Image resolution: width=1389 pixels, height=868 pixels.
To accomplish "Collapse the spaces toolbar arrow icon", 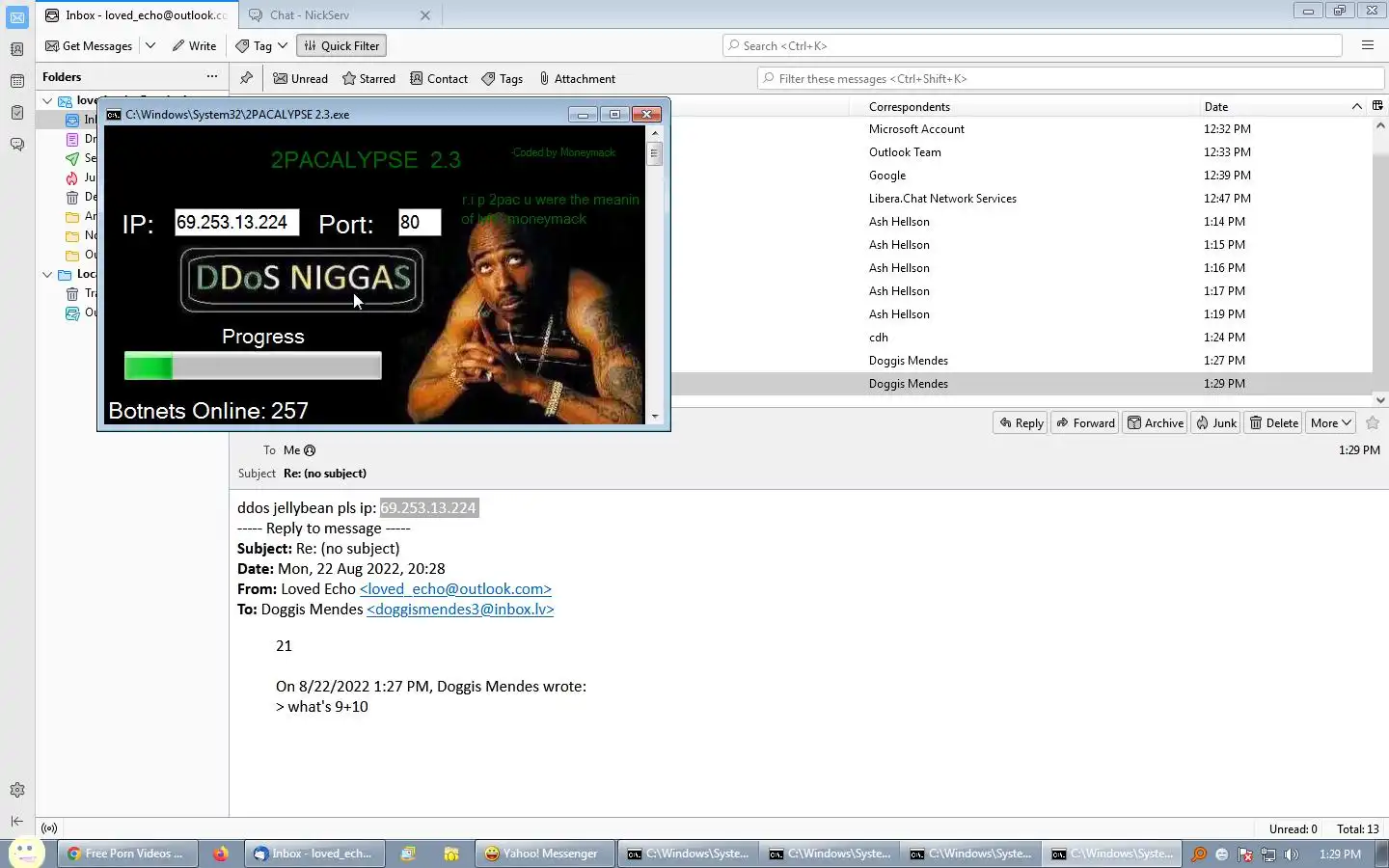I will [x=17, y=821].
